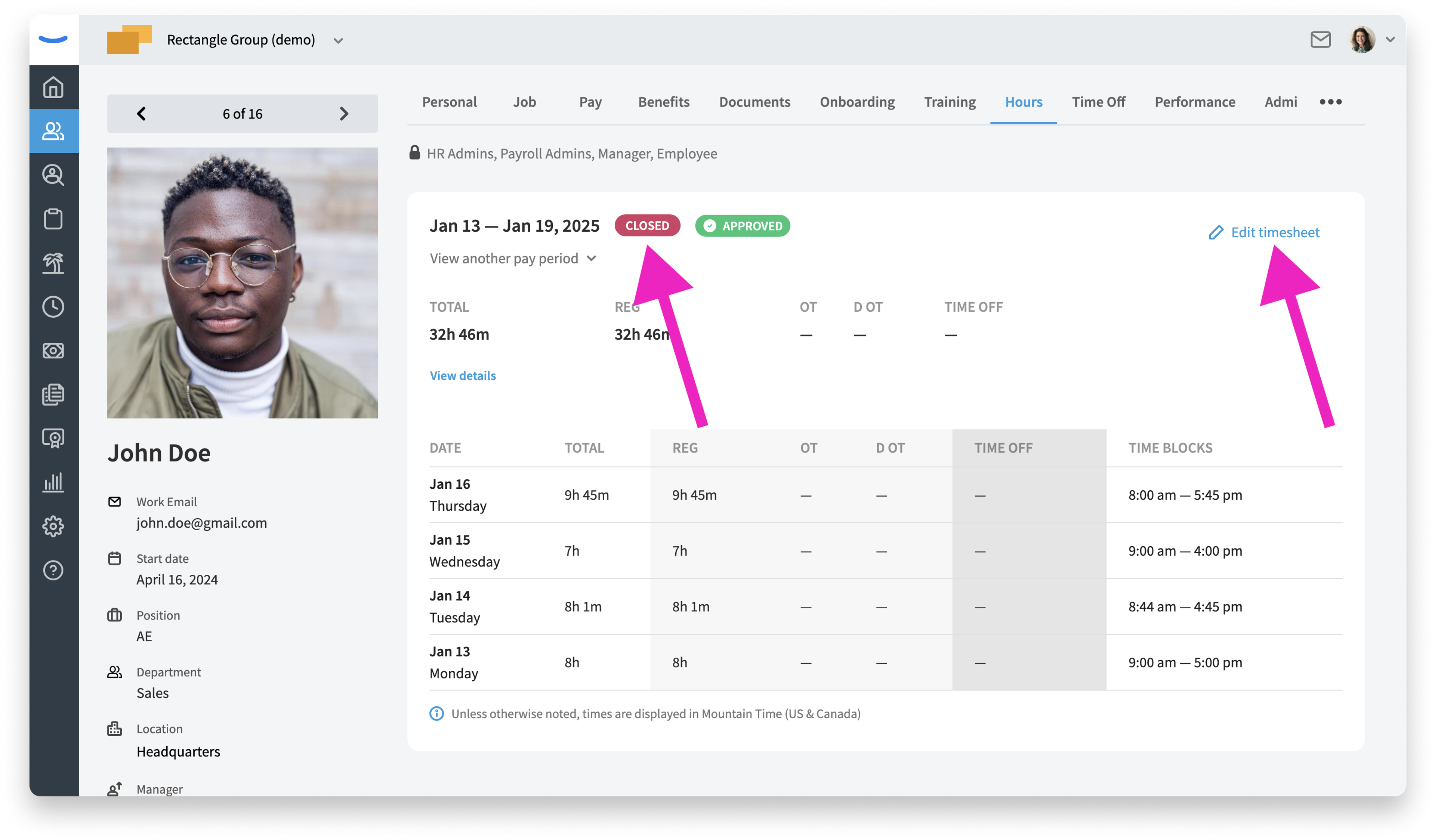
Task: Expand the Rectangle Group (demo) company dropdown
Action: (x=338, y=40)
